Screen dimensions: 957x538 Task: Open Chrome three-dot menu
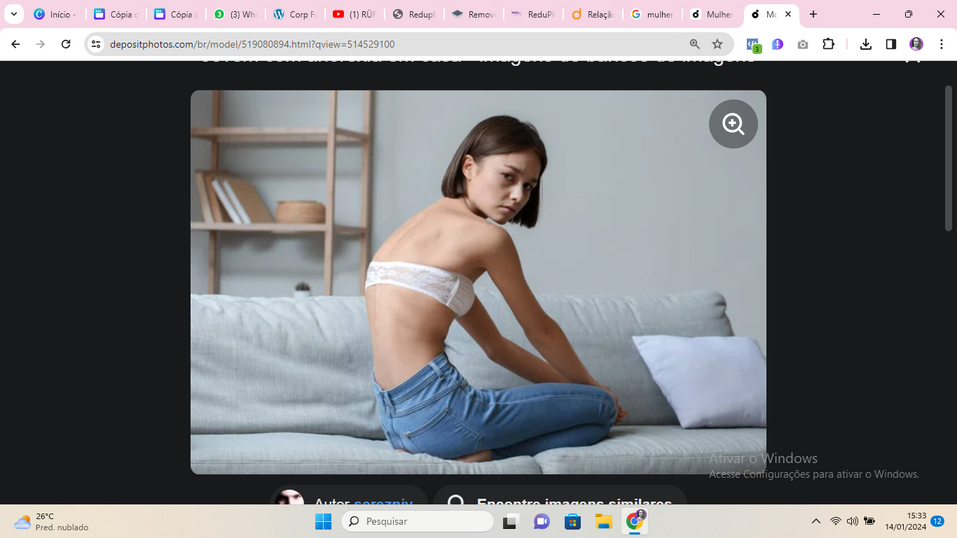[941, 44]
